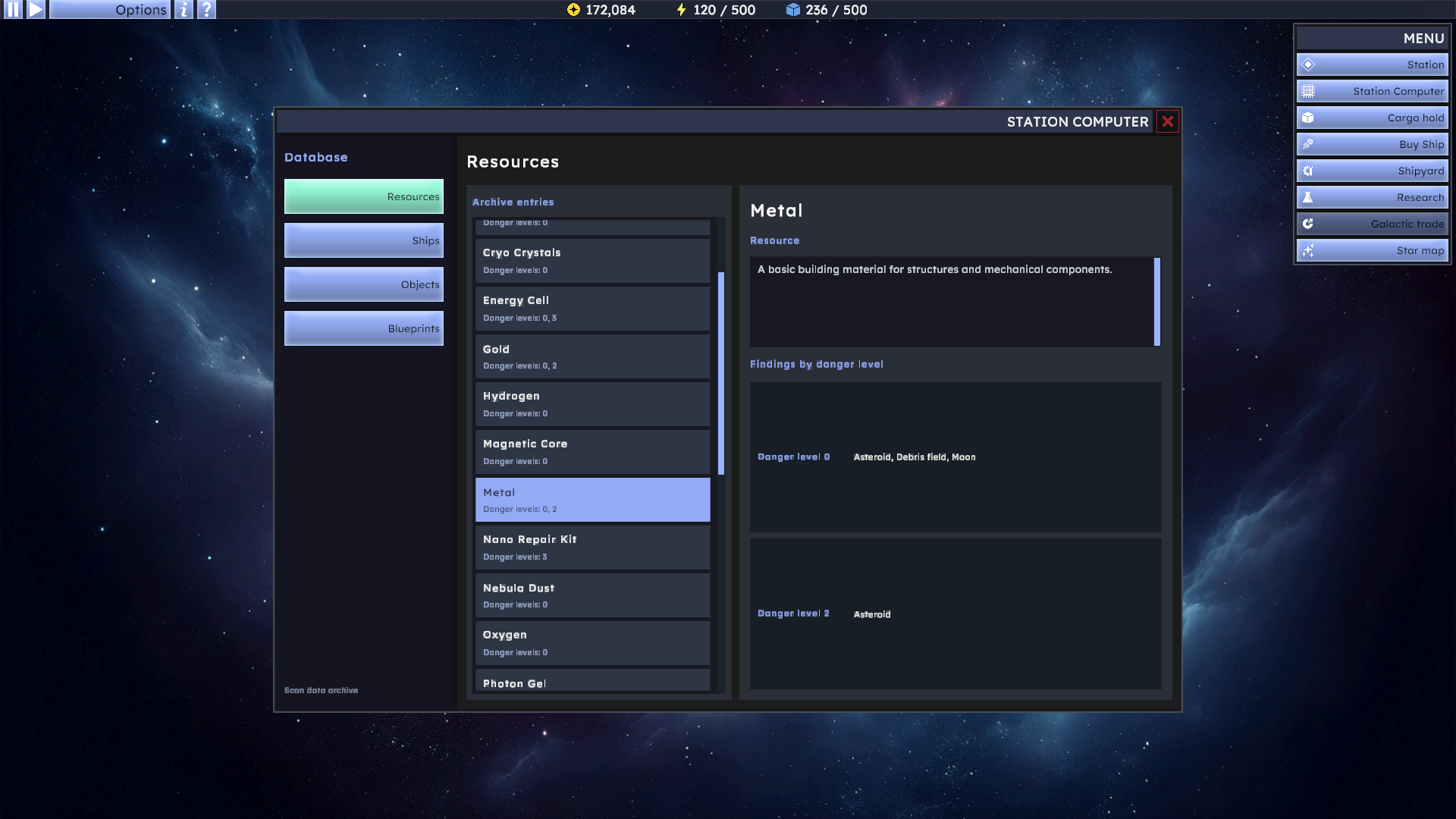Click the 'Danger level 0' label
This screenshot has width=1456, height=819.
click(x=793, y=457)
